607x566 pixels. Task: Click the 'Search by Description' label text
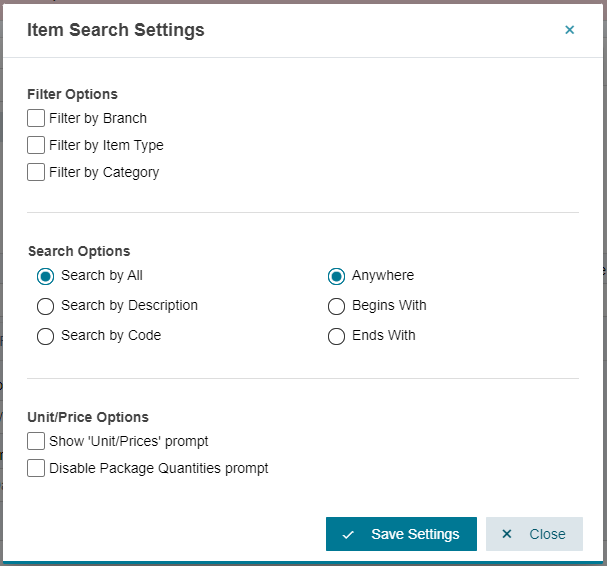[129, 305]
